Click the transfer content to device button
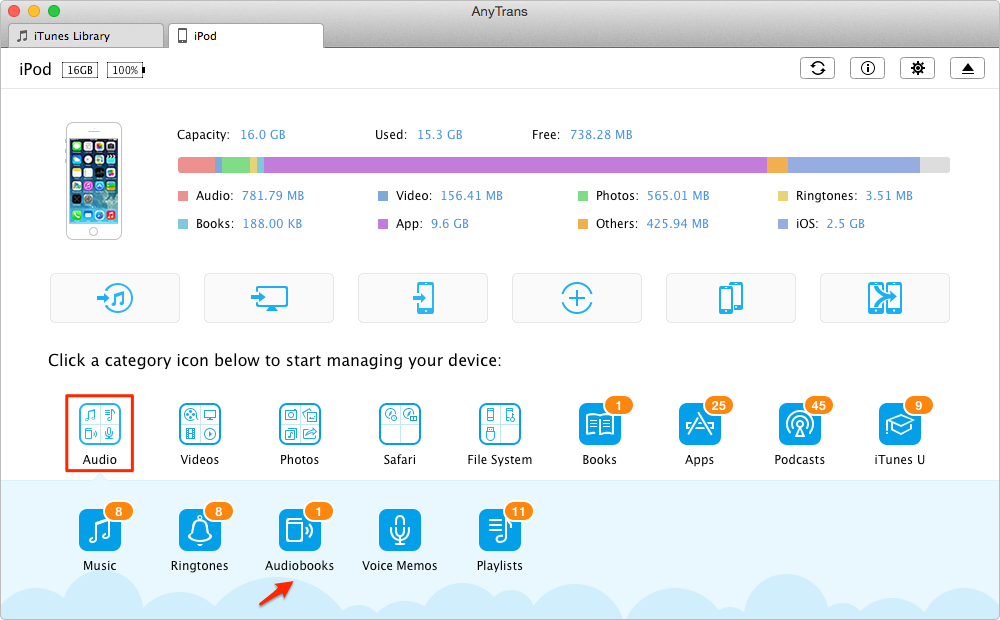The width and height of the screenshot is (1000, 620). point(423,298)
